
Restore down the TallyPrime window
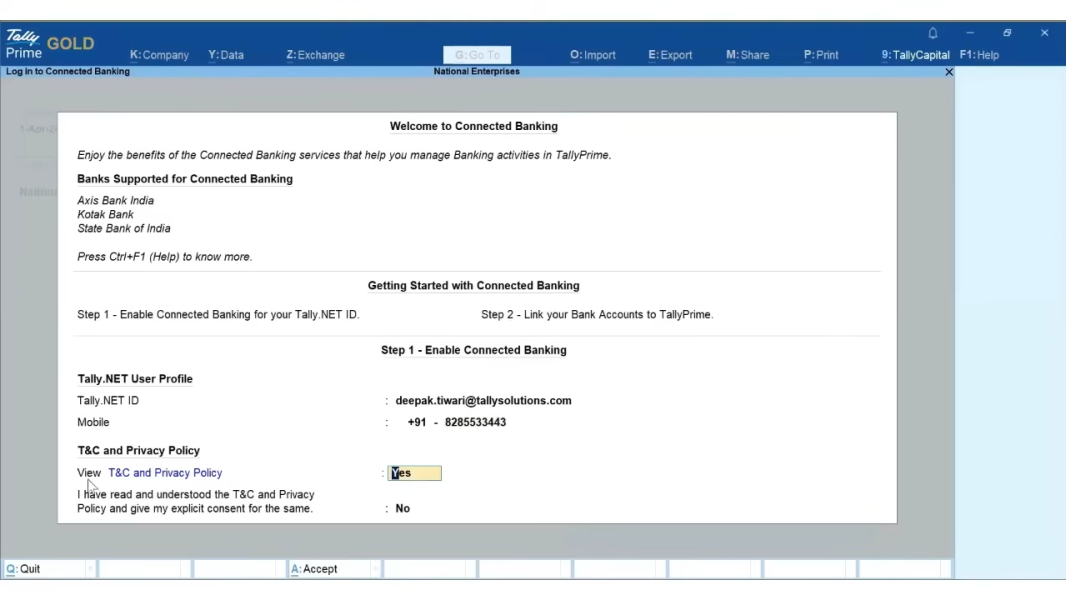(1008, 33)
